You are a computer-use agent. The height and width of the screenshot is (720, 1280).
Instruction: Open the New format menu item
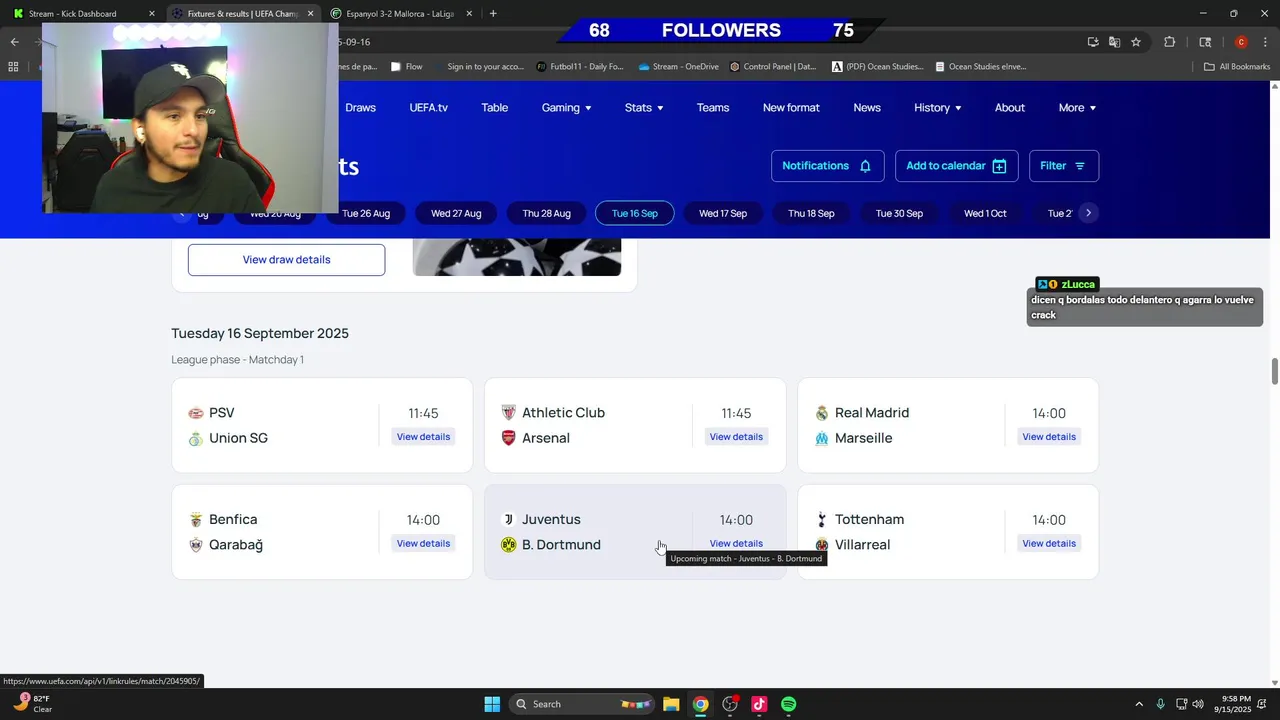pos(791,108)
